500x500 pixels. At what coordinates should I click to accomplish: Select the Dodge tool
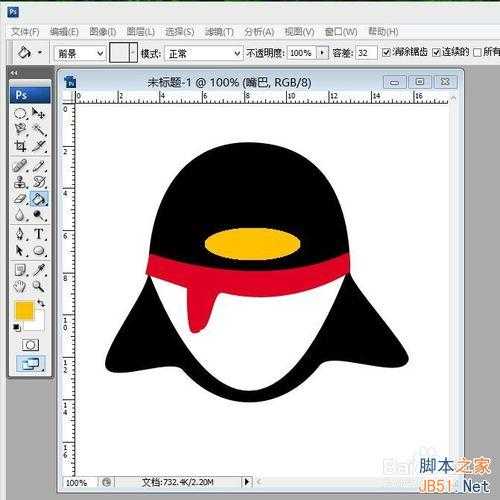39,215
